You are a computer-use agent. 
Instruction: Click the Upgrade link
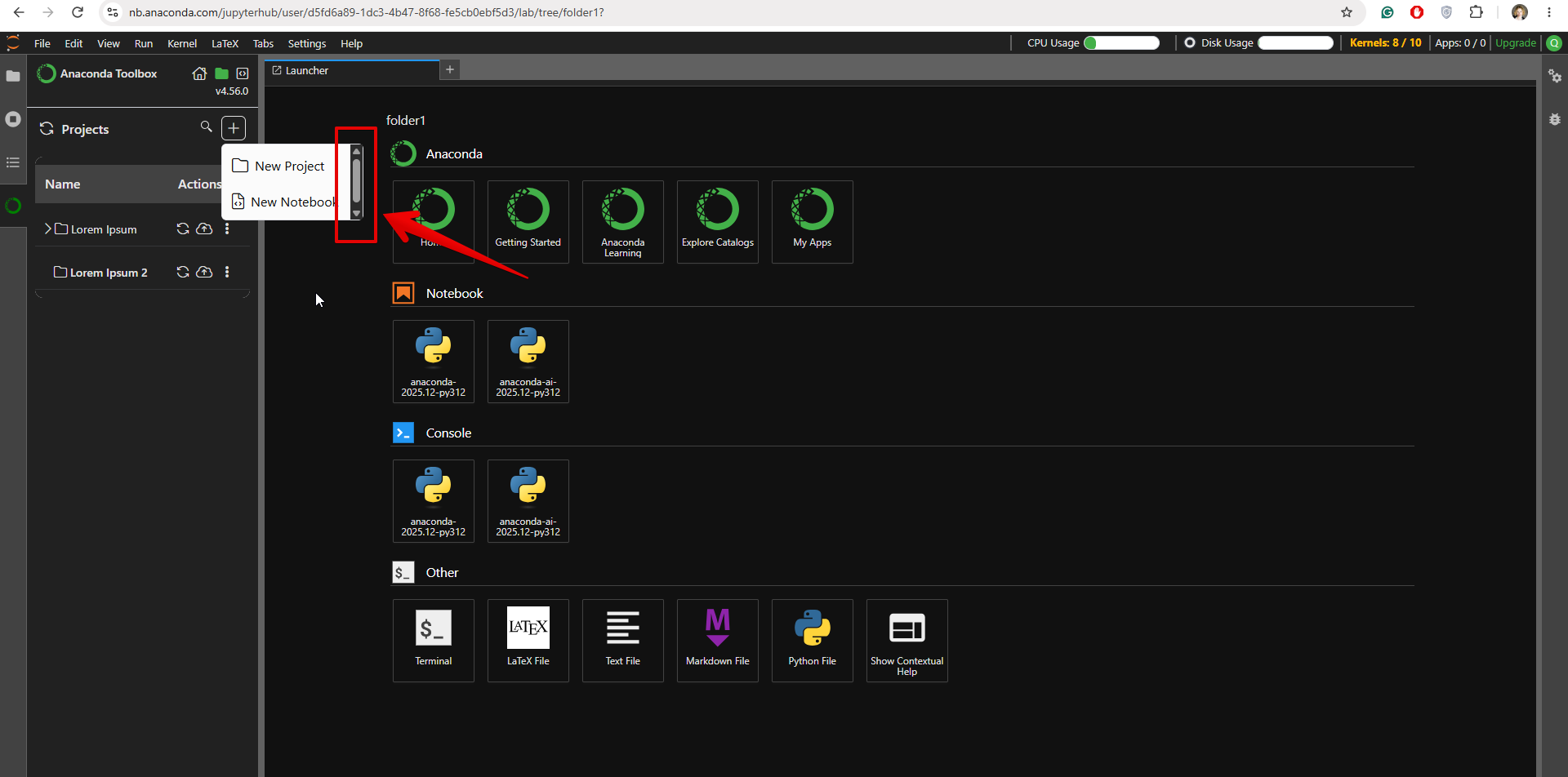click(x=1516, y=42)
